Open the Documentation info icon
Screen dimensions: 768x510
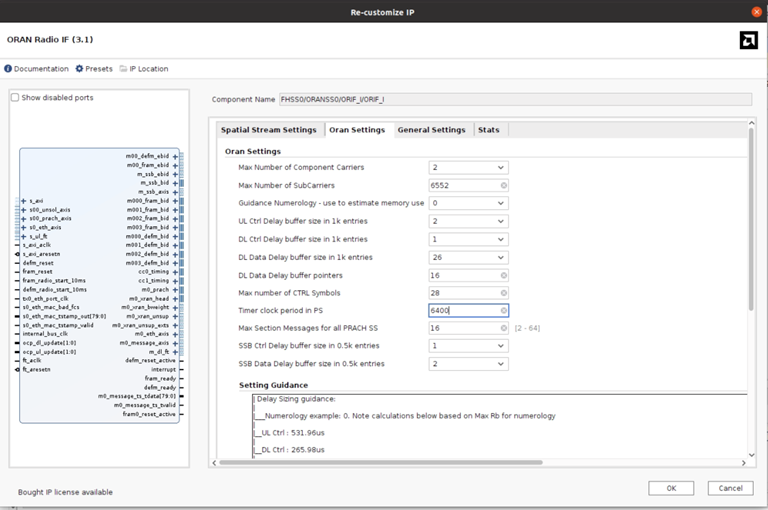[x=9, y=69]
